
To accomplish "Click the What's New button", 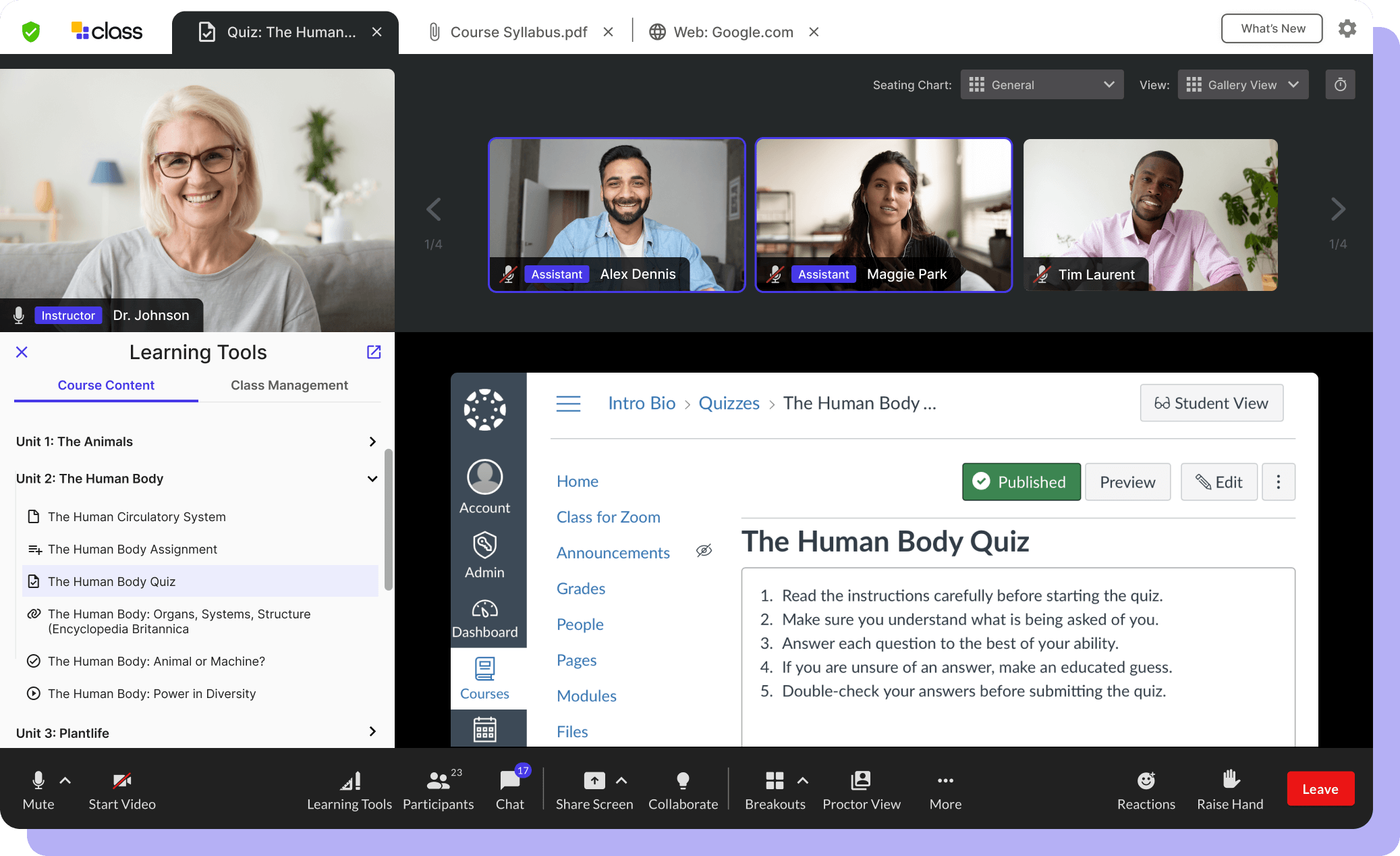I will pos(1272,28).
